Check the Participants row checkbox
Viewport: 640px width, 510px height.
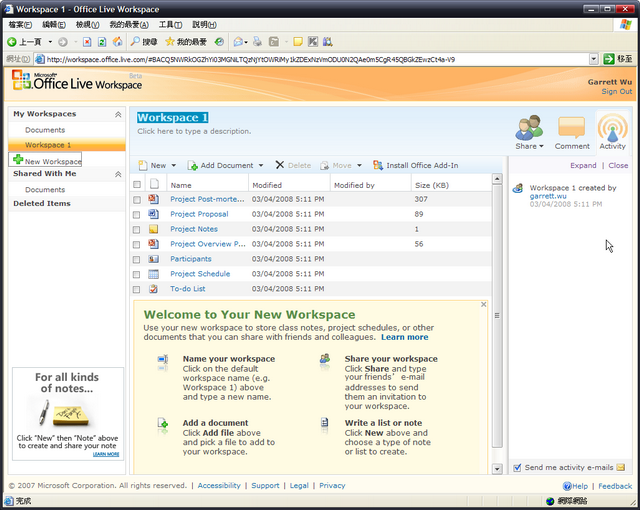pyautogui.click(x=137, y=259)
